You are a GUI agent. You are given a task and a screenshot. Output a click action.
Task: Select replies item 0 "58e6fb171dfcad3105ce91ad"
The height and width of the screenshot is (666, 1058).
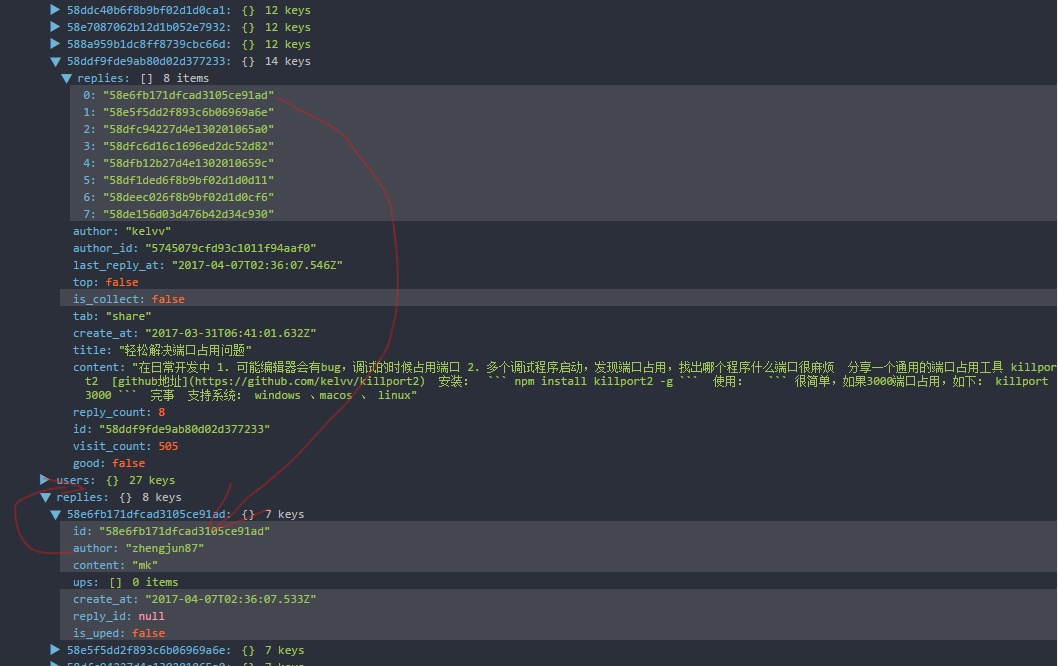coord(563,95)
